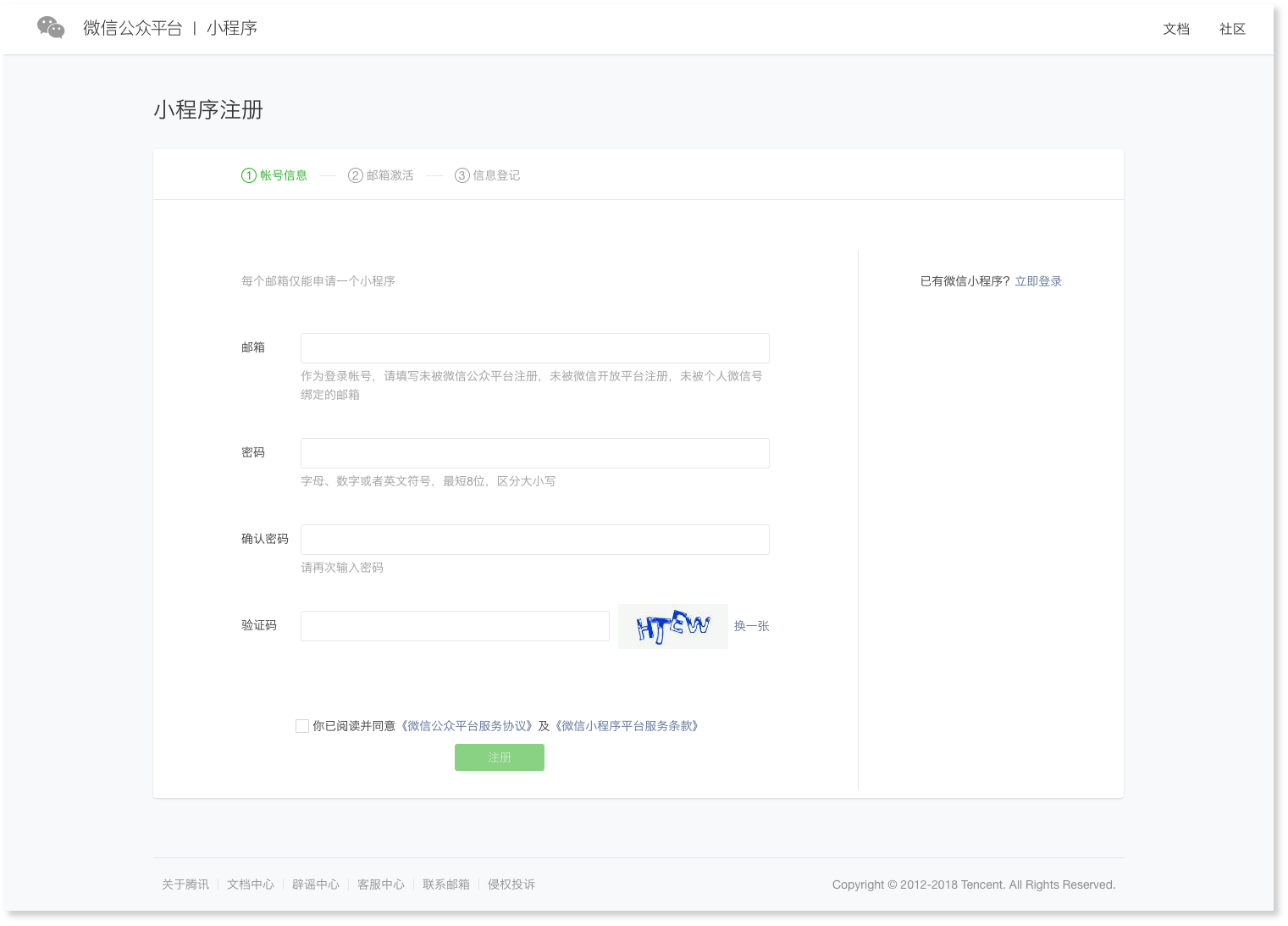Open 侵权投诉 footer link
Image resolution: width=1288 pixels, height=926 pixels.
tap(511, 884)
